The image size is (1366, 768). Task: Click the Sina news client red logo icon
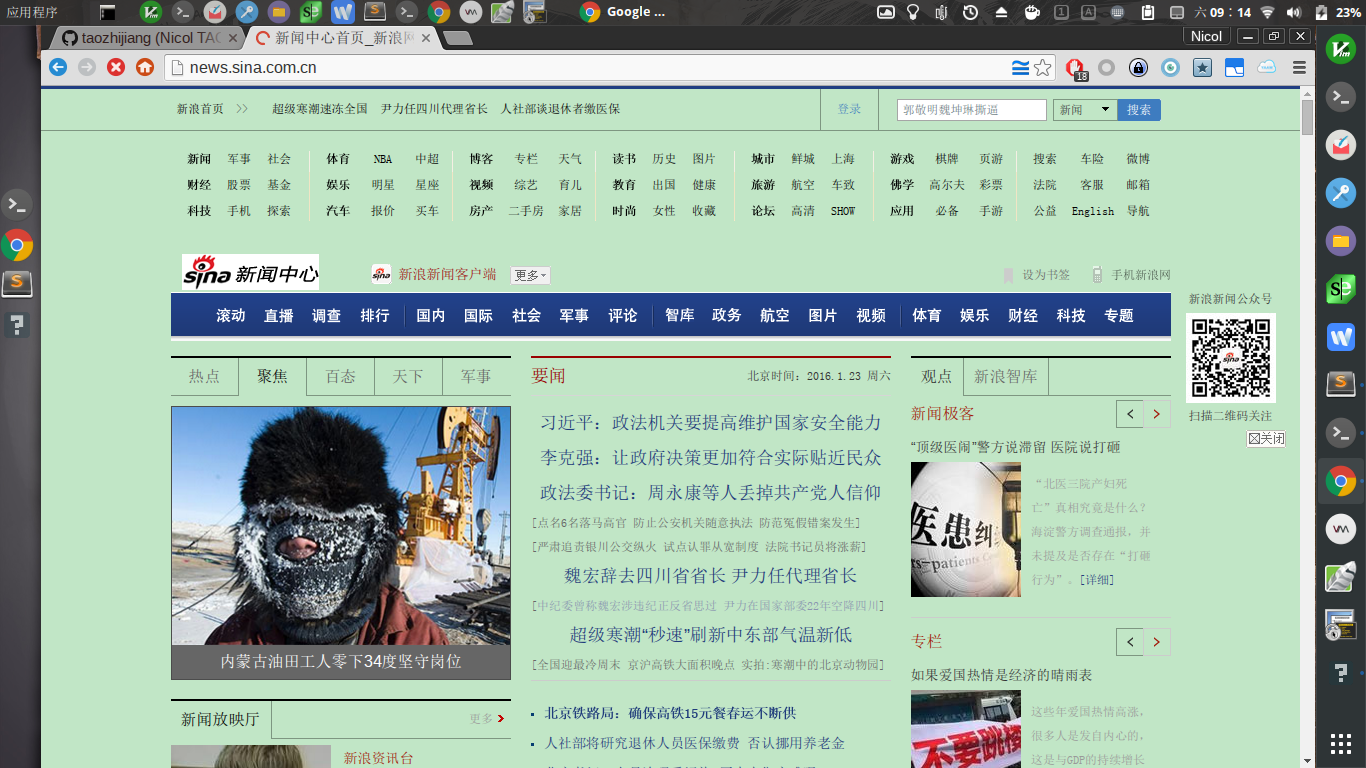click(x=381, y=274)
